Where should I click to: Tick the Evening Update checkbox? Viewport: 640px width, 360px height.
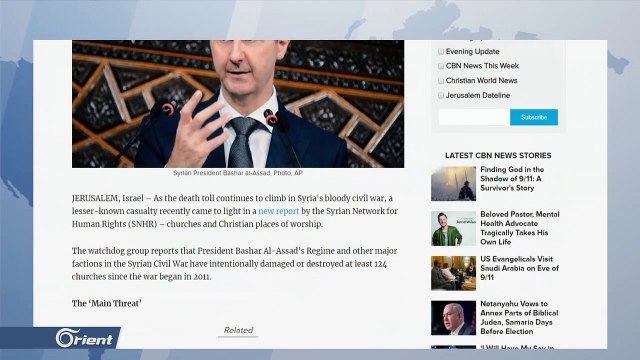(x=441, y=51)
